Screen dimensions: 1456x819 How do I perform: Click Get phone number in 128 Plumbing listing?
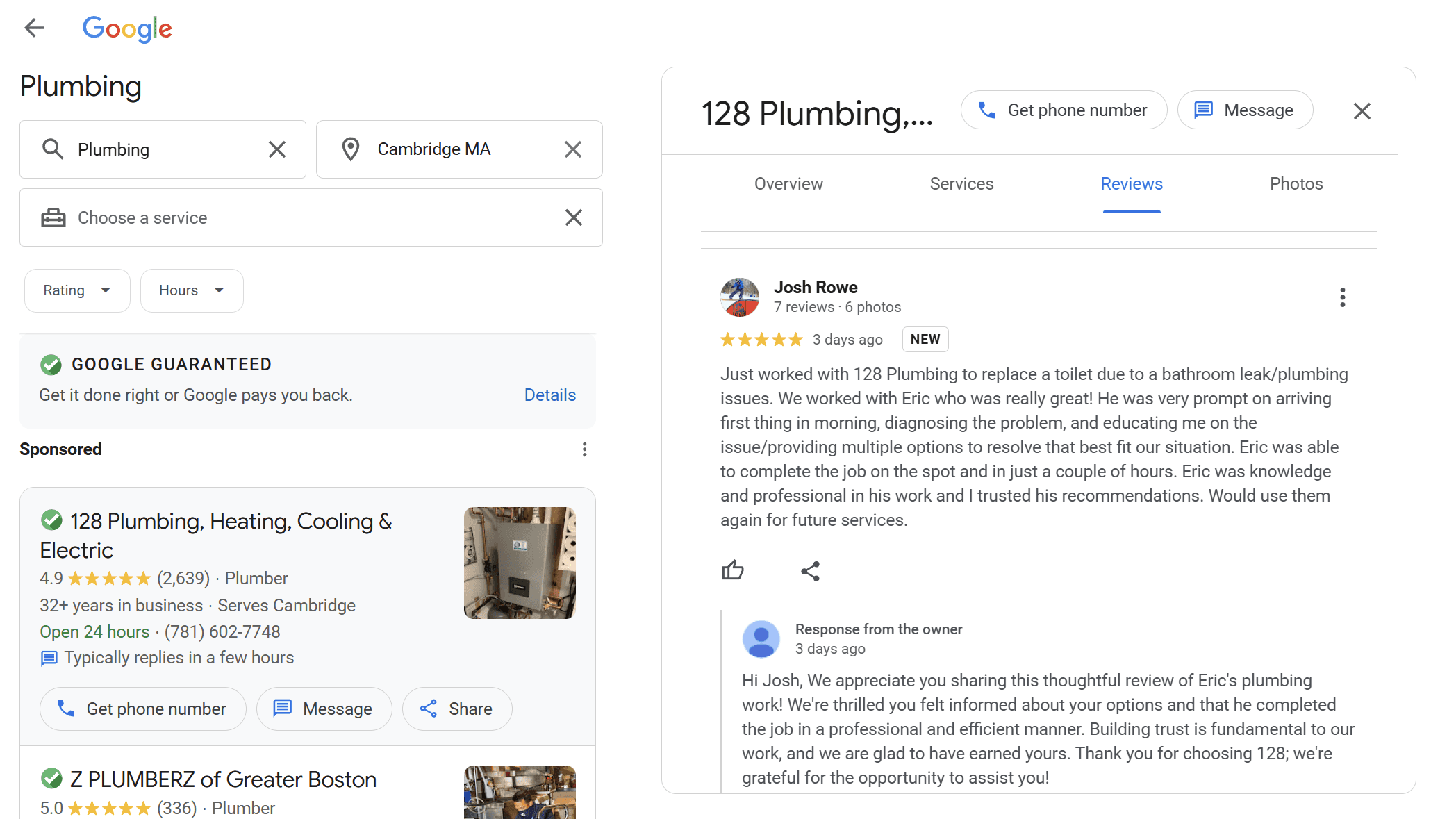[x=143, y=709]
